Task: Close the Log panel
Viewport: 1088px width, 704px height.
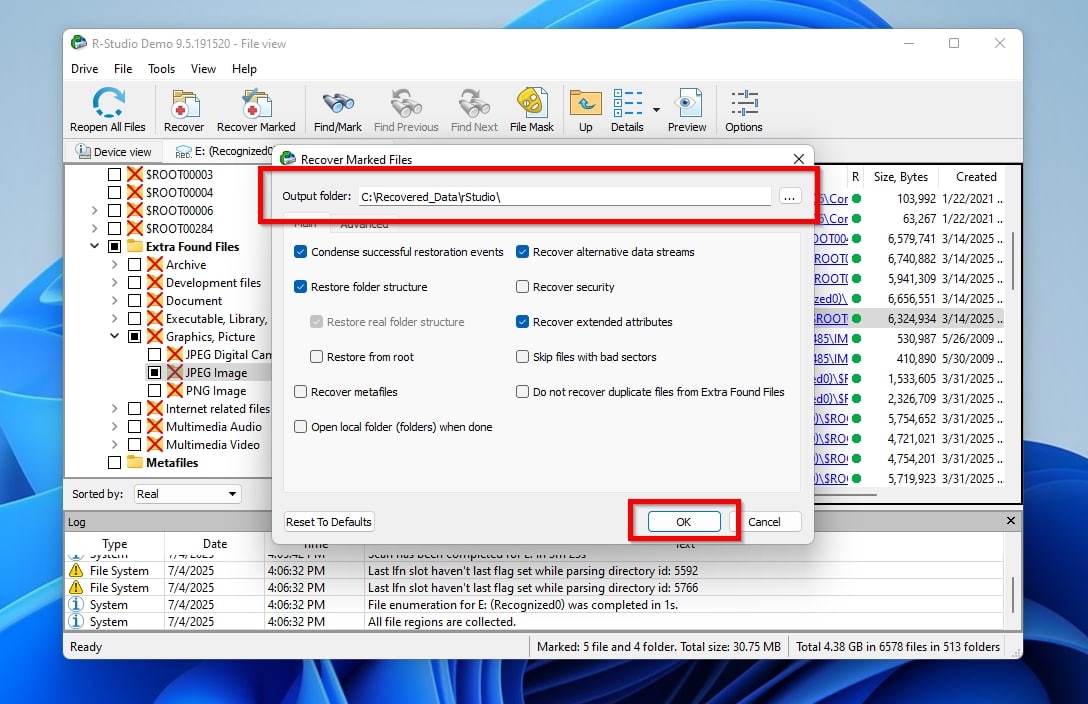Action: (1010, 520)
